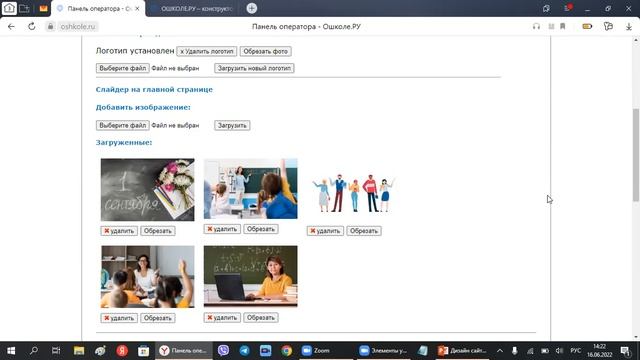This screenshot has height=360, width=640.
Task: Choose slider image file with second Выберите файл
Action: [x=122, y=125]
